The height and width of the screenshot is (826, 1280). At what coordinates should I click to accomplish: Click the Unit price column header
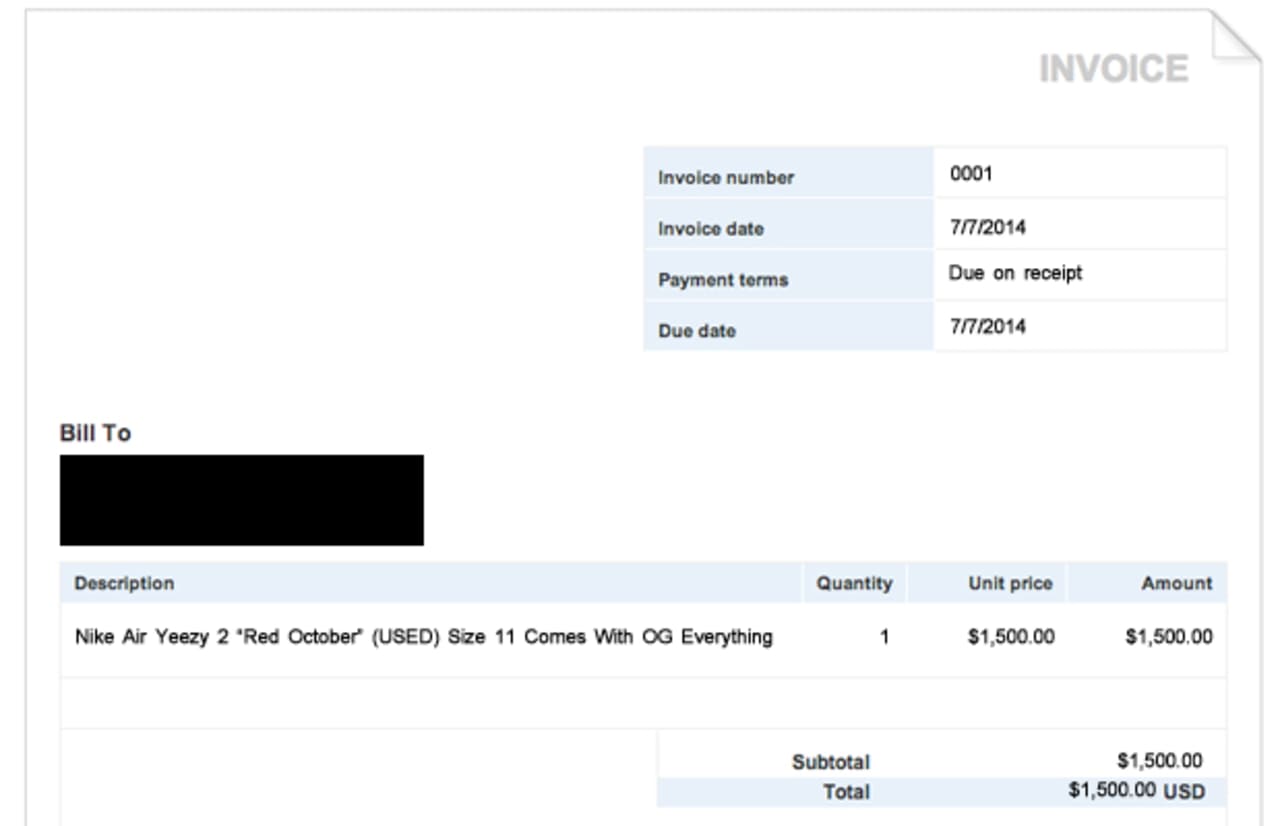tap(1009, 583)
